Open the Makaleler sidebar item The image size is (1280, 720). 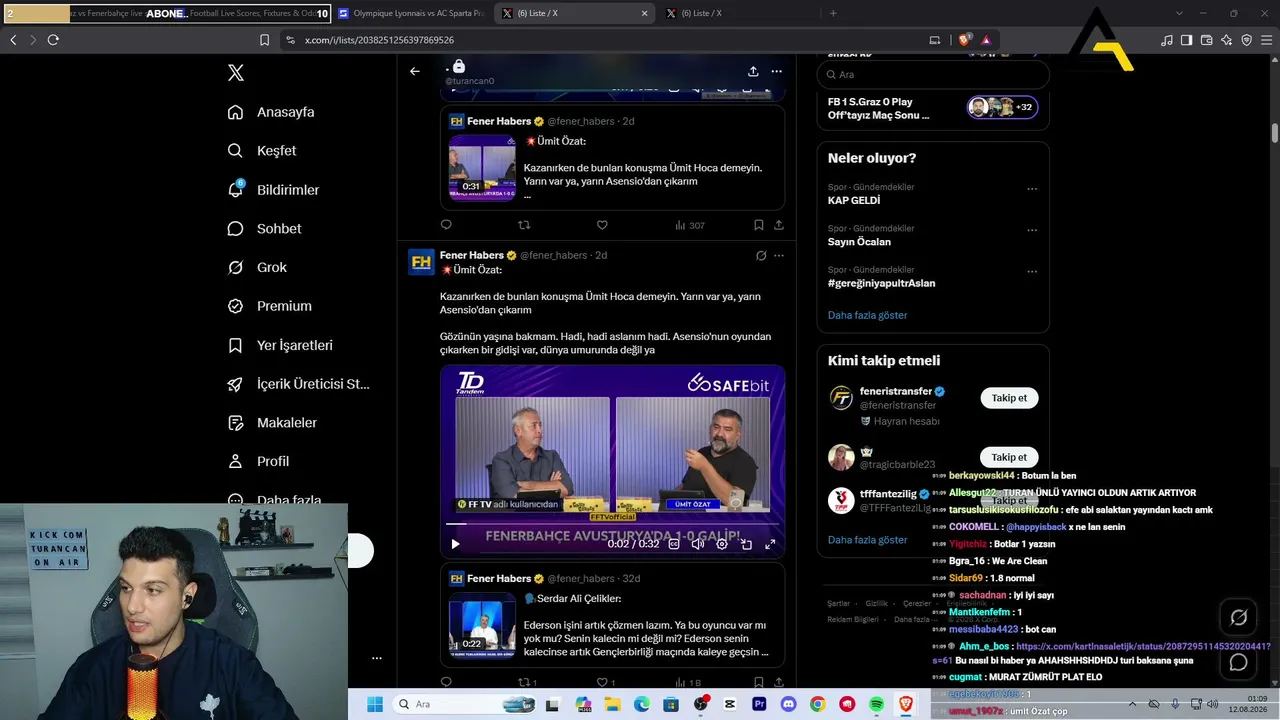(x=272, y=423)
